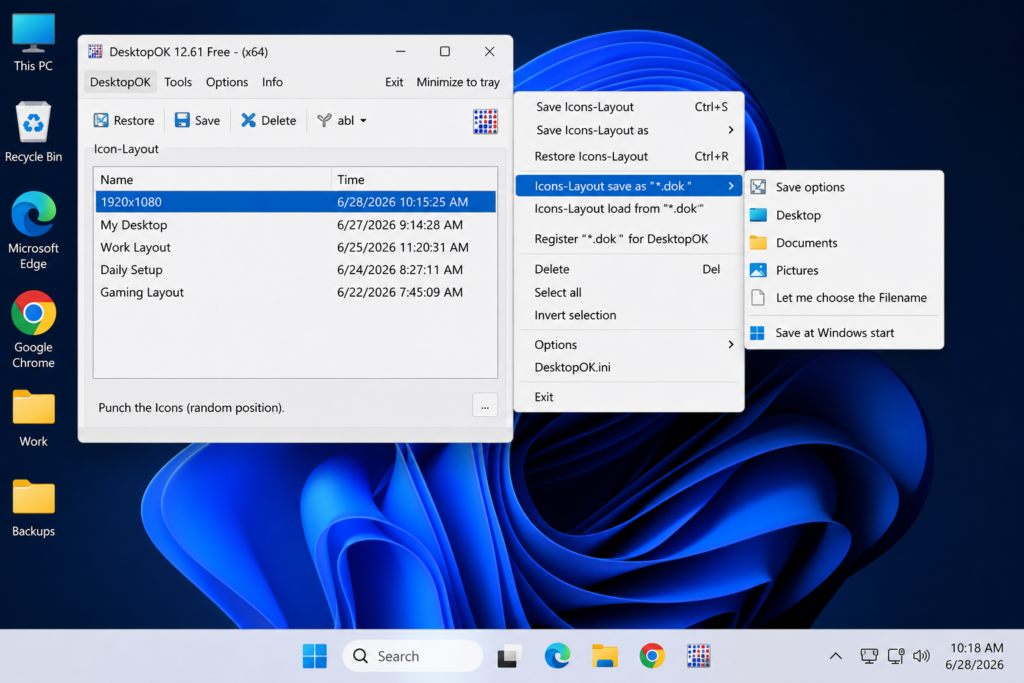Select the Daily Setup layout row
The image size is (1024, 683).
295,270
